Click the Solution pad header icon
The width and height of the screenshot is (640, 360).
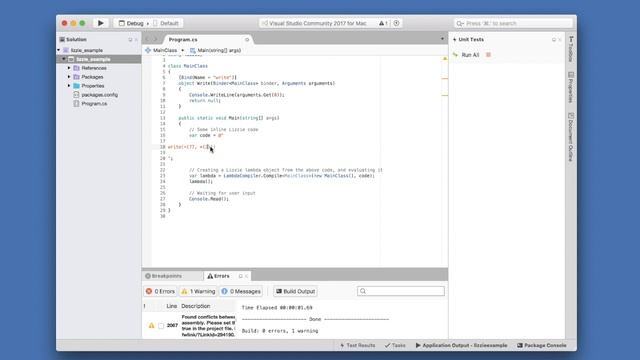[x=62, y=40]
